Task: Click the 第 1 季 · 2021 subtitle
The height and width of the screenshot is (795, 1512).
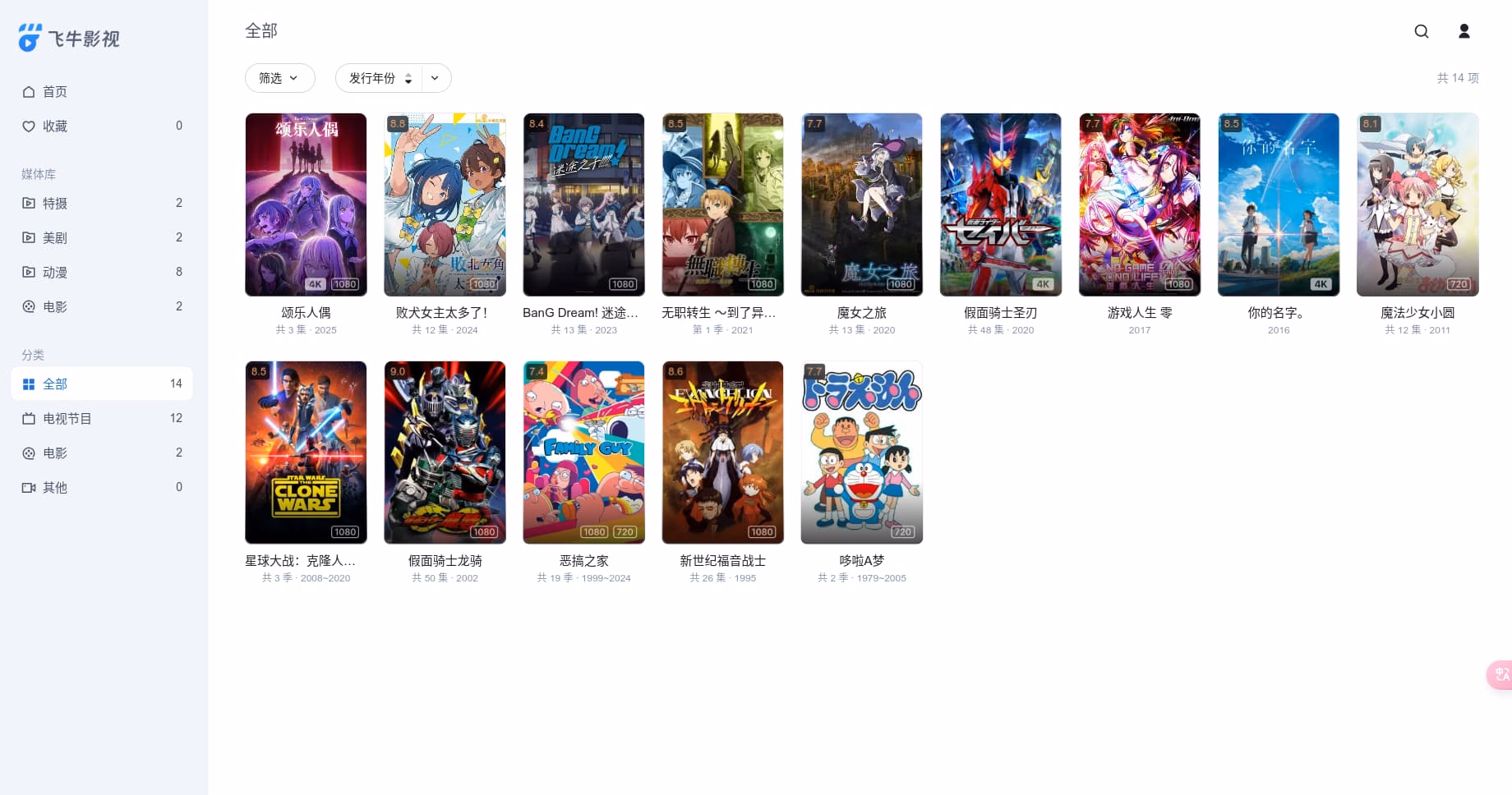Action: 722,330
